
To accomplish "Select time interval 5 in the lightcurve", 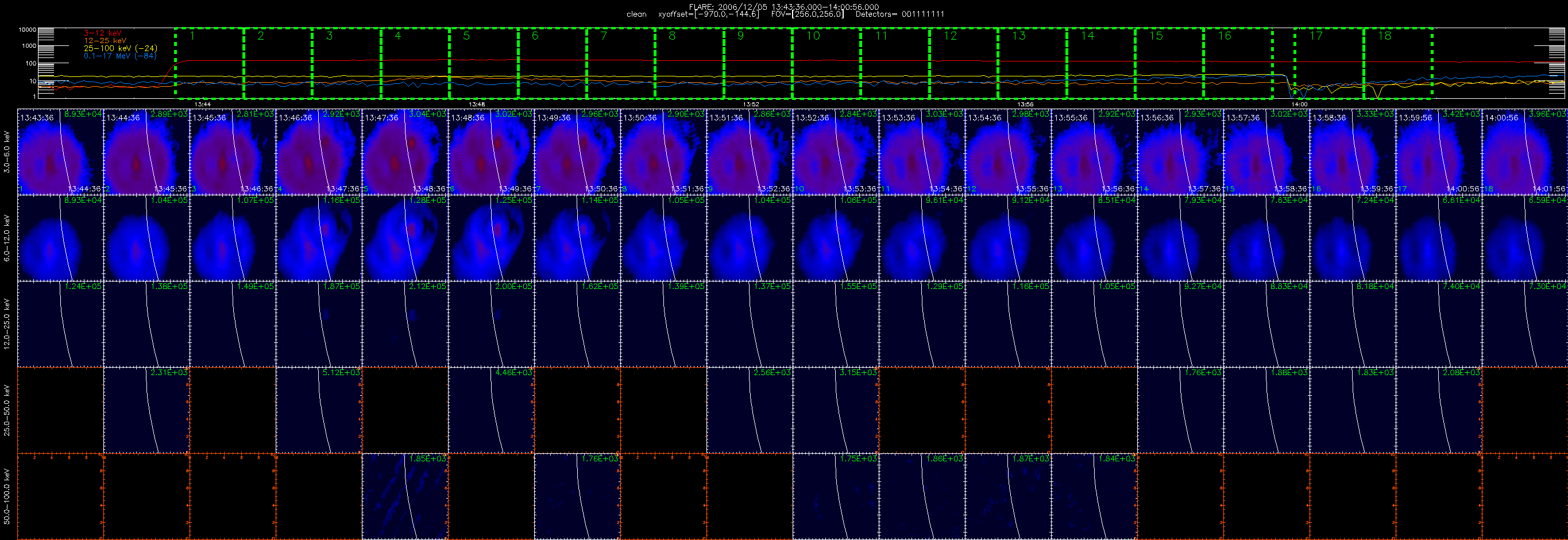I will tap(484, 63).
